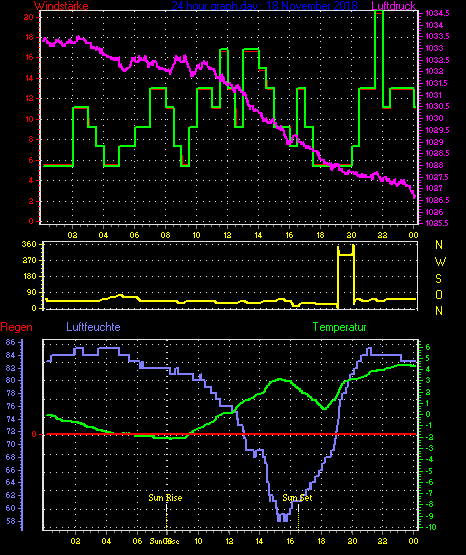This screenshot has width=466, height=555.
Task: Click compass letter W beside direction graph
Action: point(440,262)
